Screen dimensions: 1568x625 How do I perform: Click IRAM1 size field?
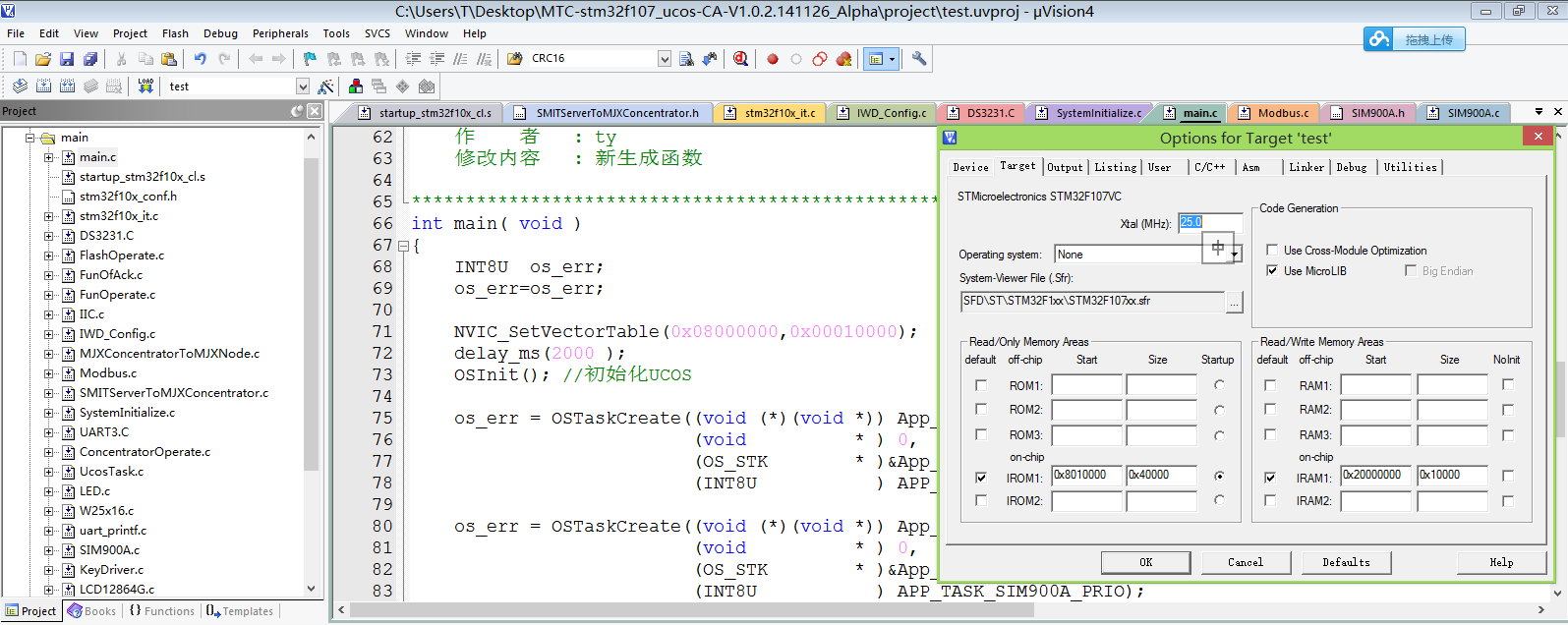tap(1452, 476)
